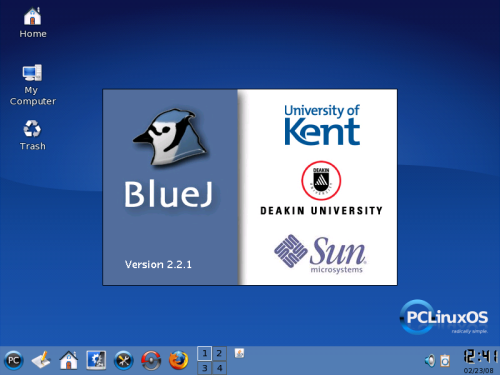The width and height of the screenshot is (500, 375).
Task: Launch Firefox web browser
Action: [x=179, y=360]
